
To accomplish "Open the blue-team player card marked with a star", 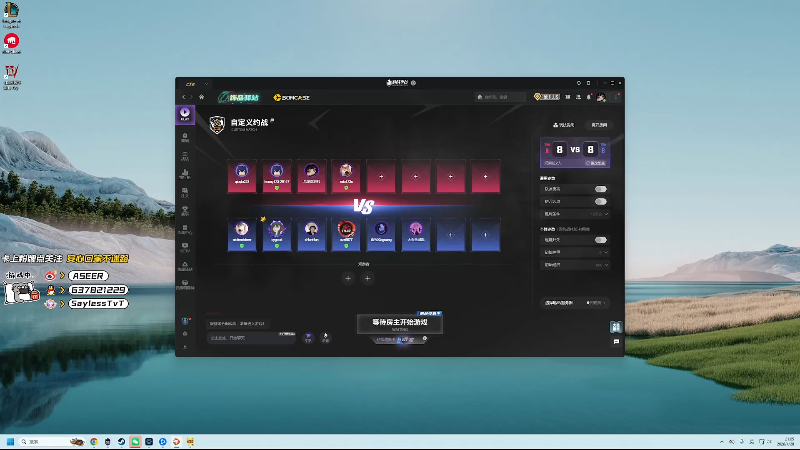I will [277, 235].
